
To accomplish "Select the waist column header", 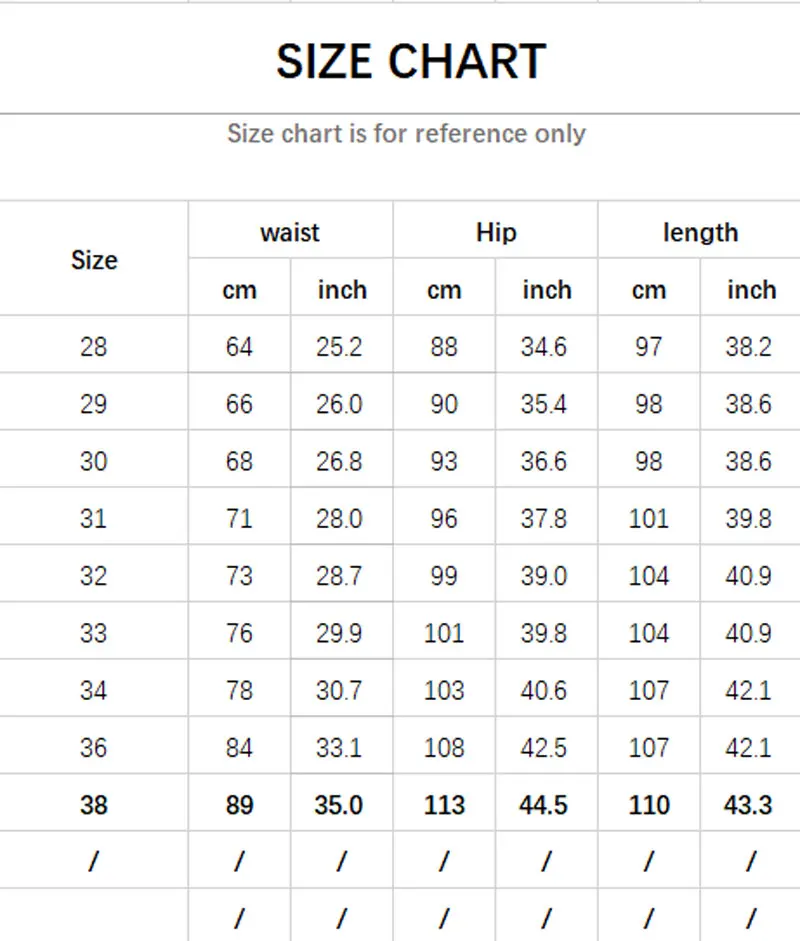I will (290, 233).
